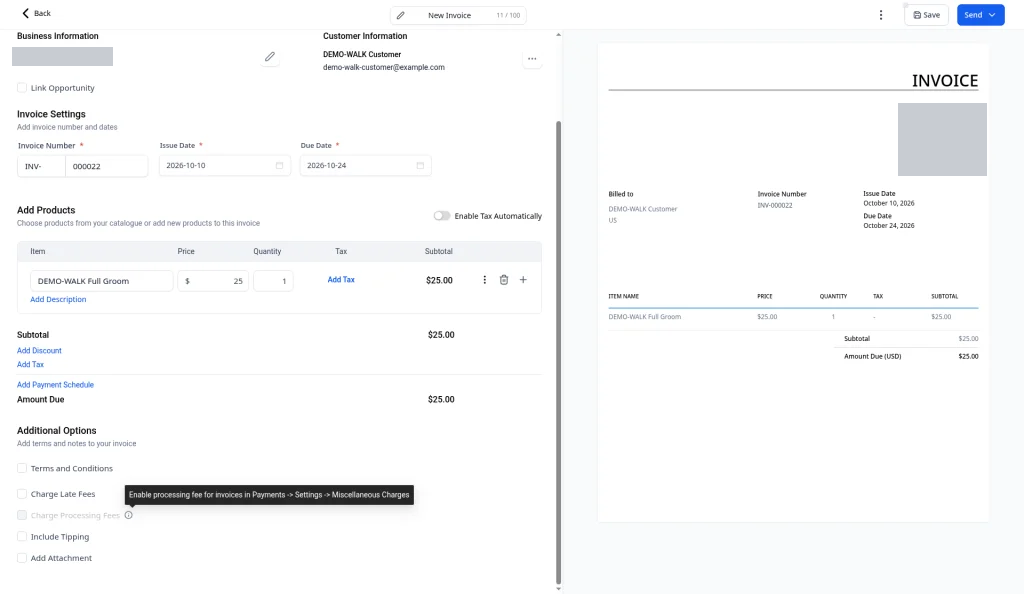Expand the Send button dropdown arrow

pos(993,15)
